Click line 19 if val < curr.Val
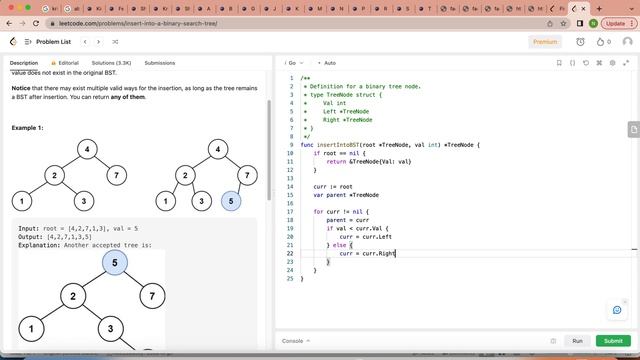Image resolution: width=640 pixels, height=360 pixels. [357, 229]
